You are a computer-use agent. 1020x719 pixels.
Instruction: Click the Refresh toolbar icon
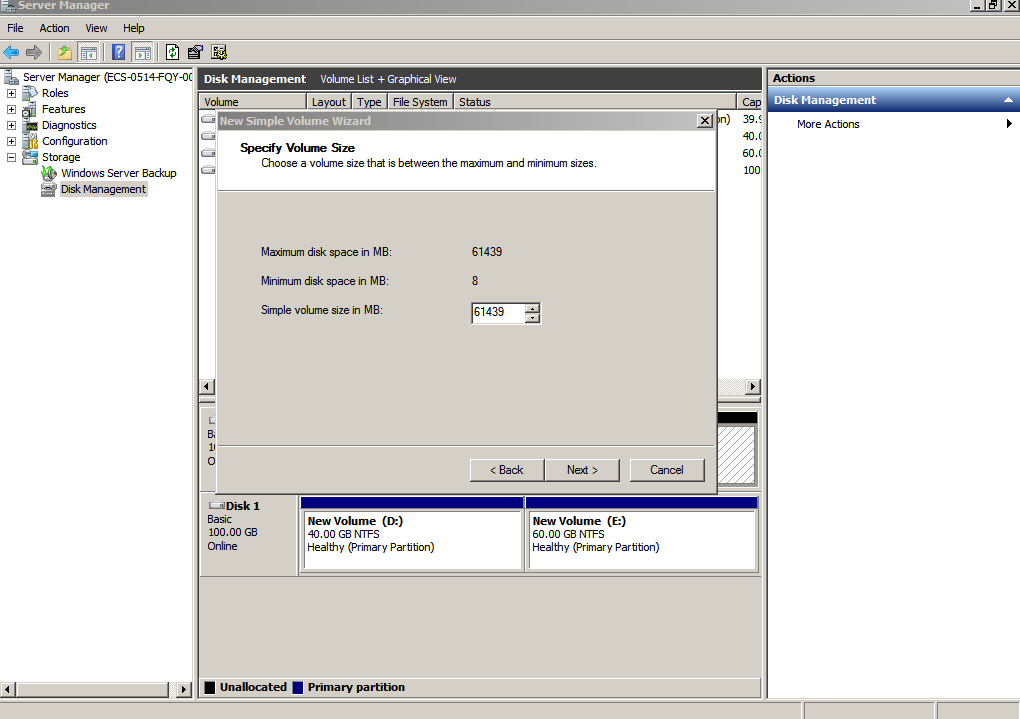172,53
